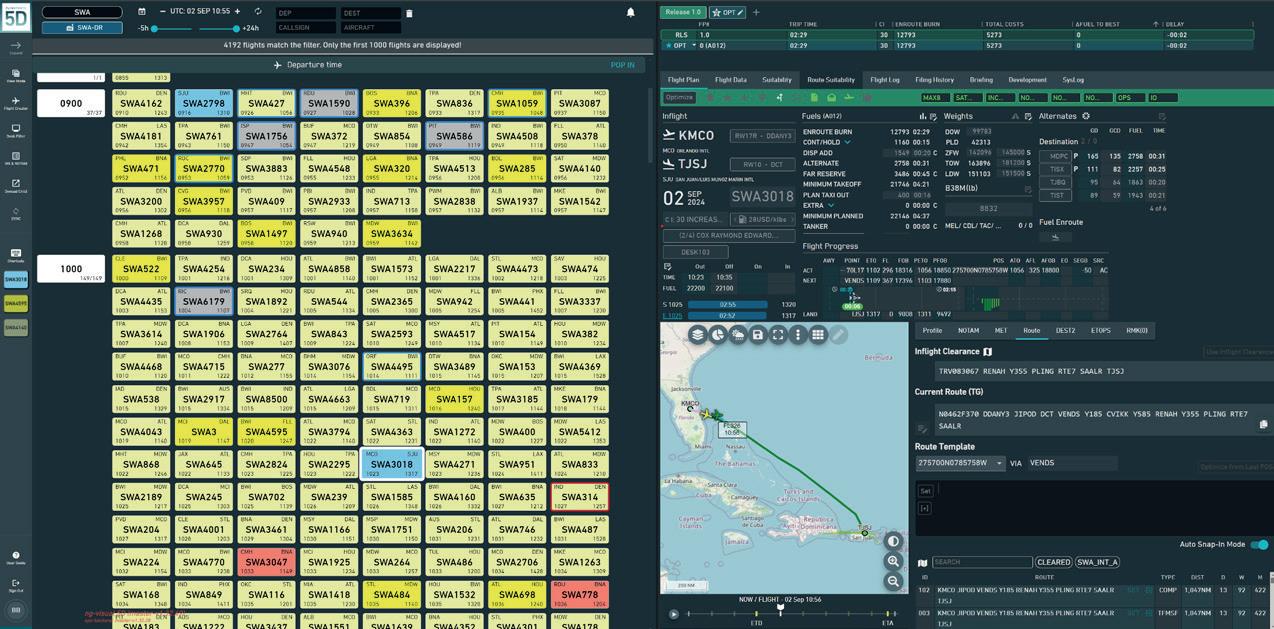Image resolution: width=1274 pixels, height=629 pixels.
Task: Open the cost index 30 INCREAS field
Action: (693, 219)
